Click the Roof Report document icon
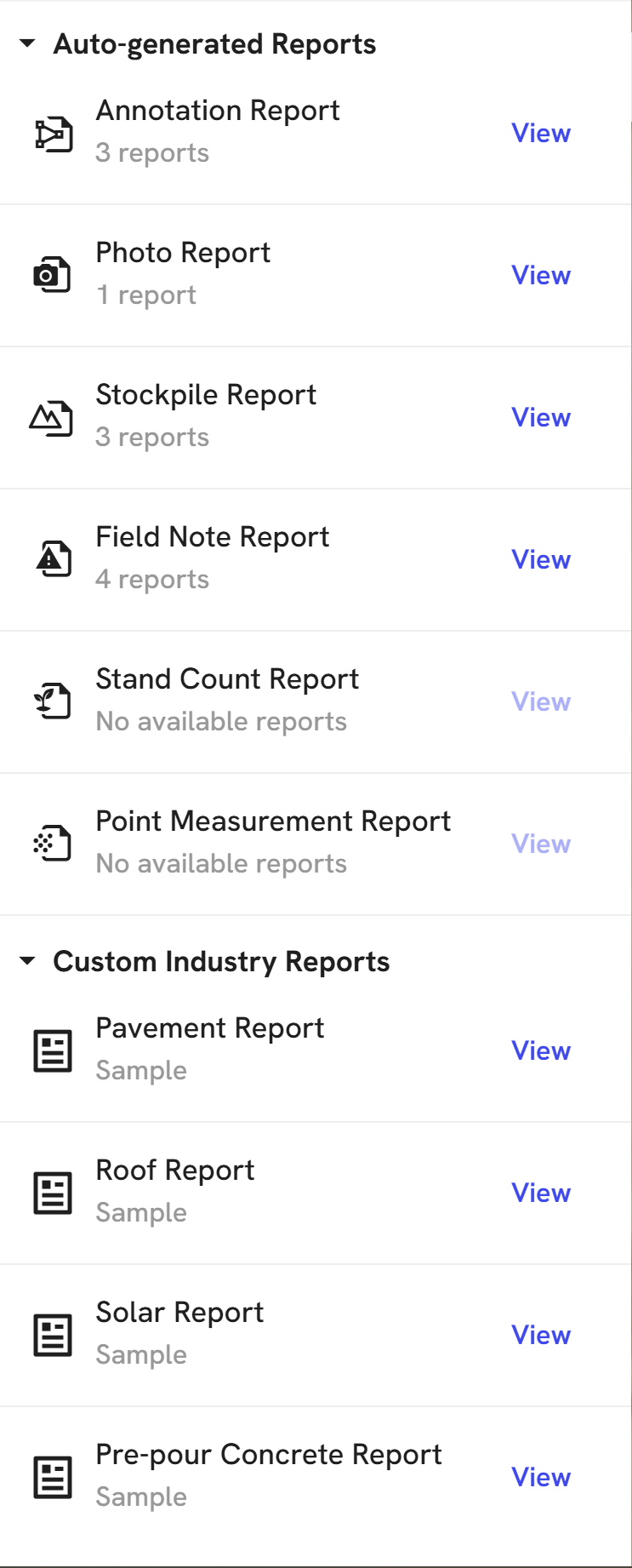 pyautogui.click(x=53, y=1193)
